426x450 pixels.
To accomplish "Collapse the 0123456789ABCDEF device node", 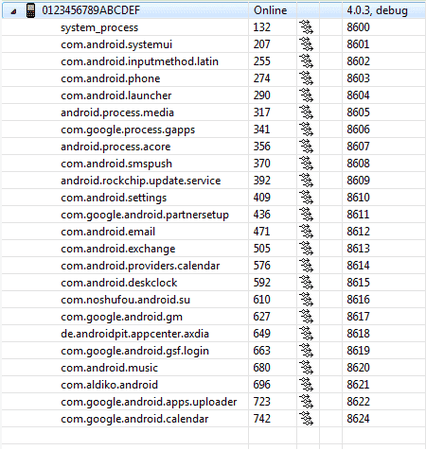I will tap(13, 12).
